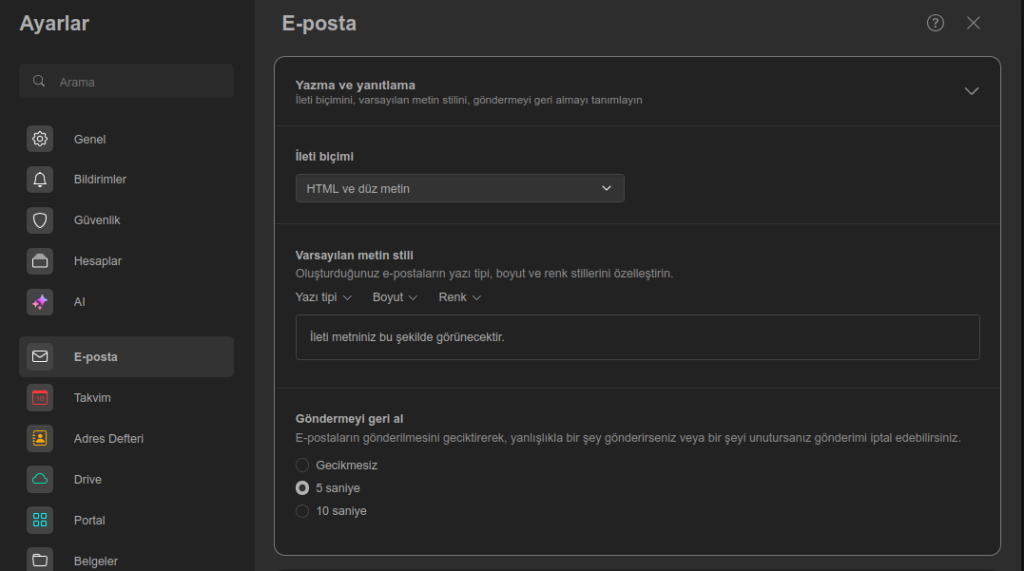Image resolution: width=1024 pixels, height=571 pixels.
Task: Click the Portal grid icon
Action: (40, 520)
